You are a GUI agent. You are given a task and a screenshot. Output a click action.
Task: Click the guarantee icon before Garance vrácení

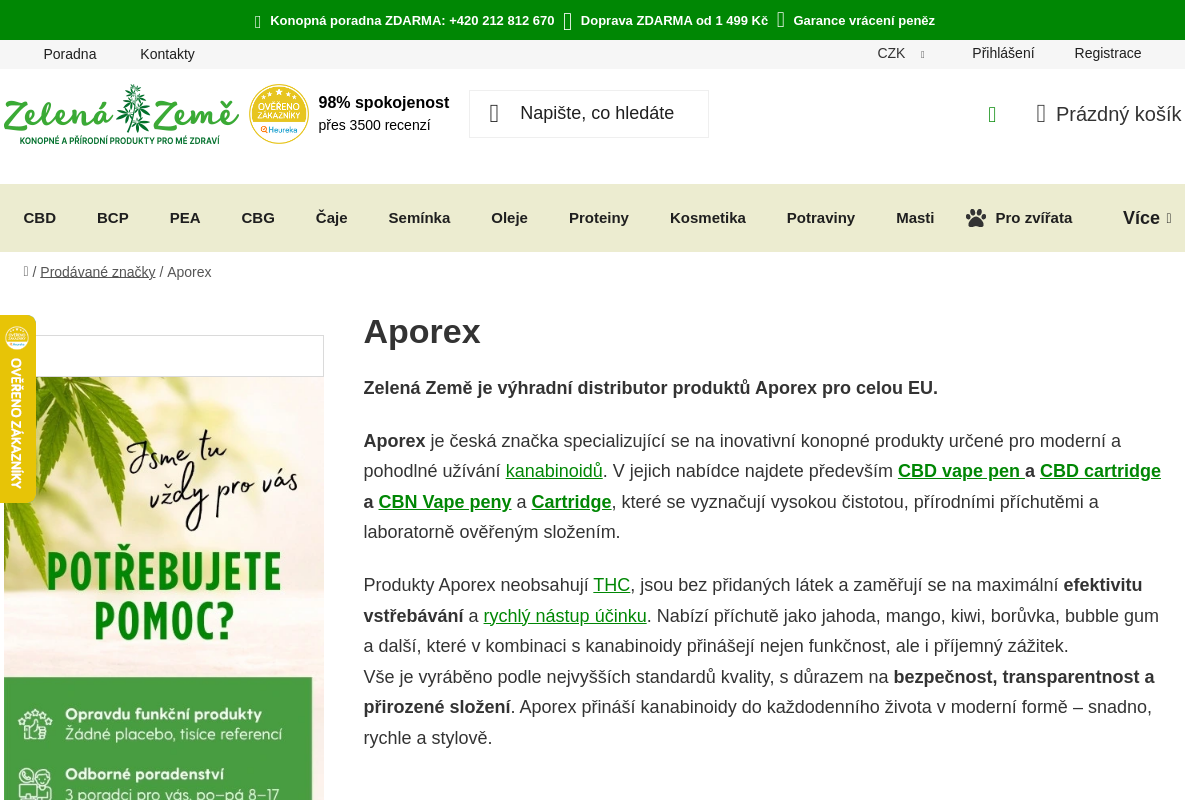781,20
